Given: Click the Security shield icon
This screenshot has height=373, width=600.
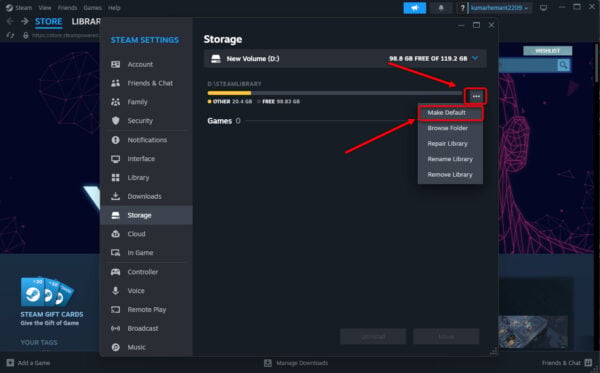Looking at the screenshot, I should click(116, 121).
